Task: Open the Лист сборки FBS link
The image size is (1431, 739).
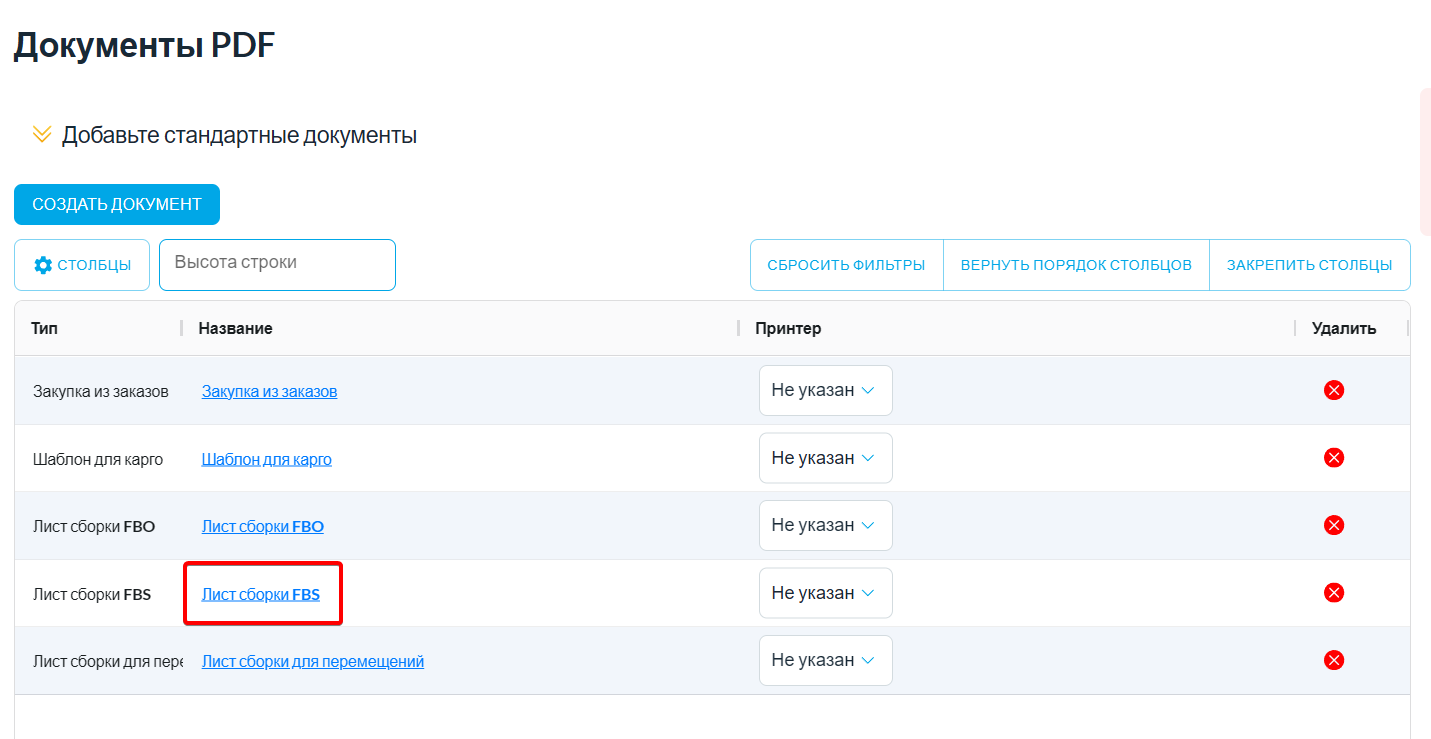Action: (x=261, y=594)
